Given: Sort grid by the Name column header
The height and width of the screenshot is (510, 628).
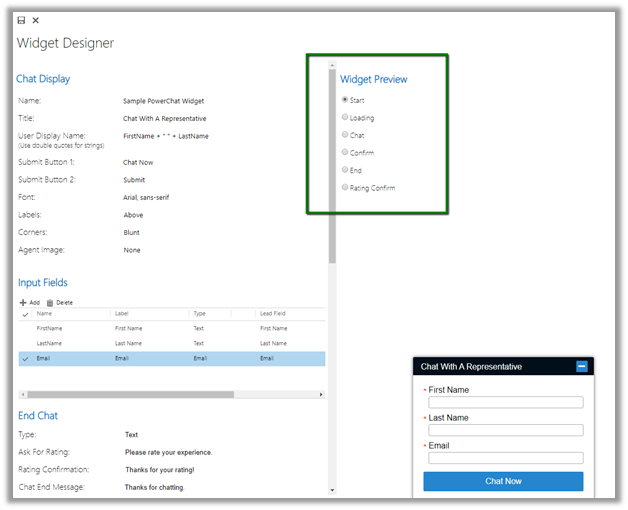Looking at the screenshot, I should [x=44, y=314].
